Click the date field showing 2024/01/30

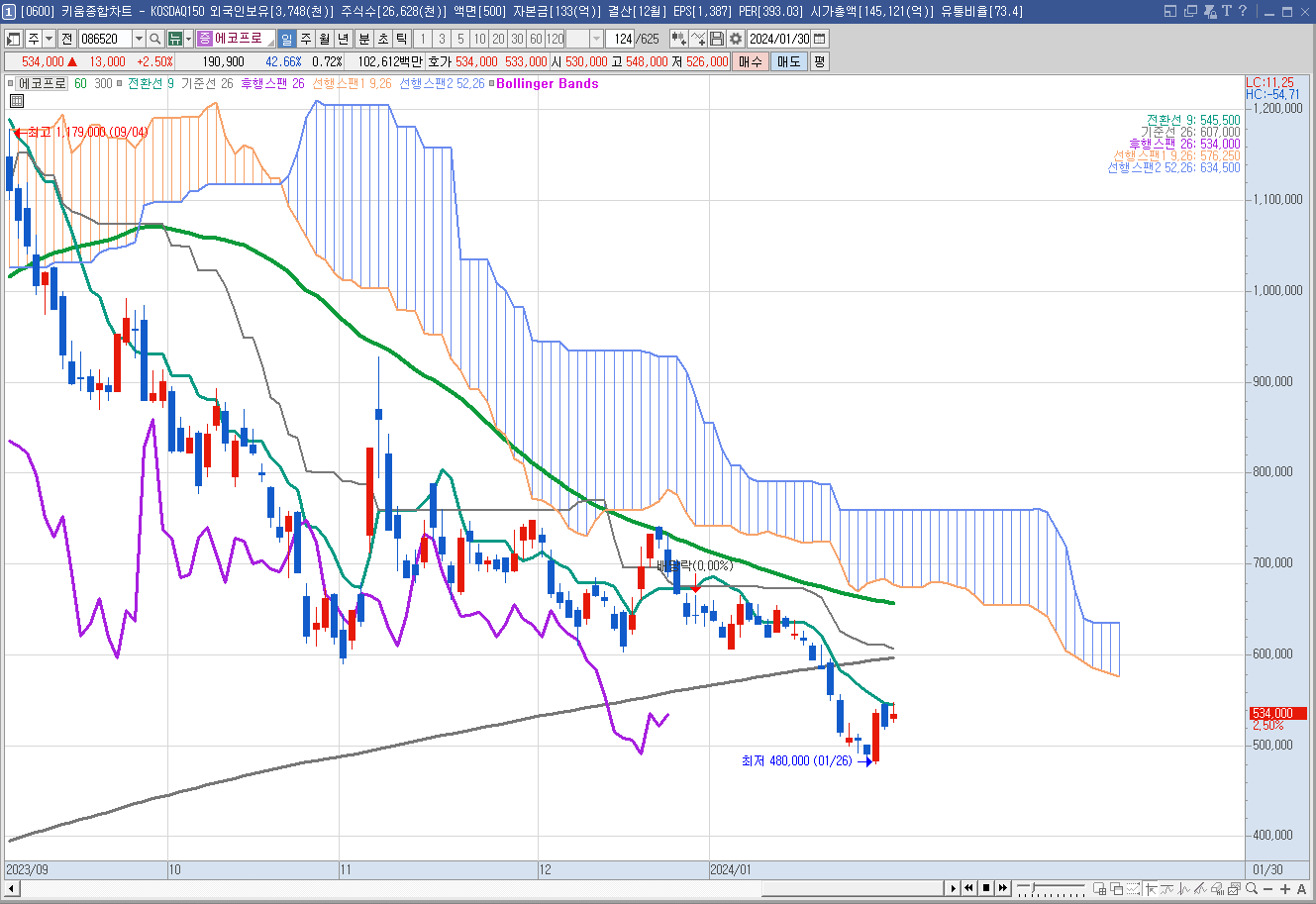[779, 39]
